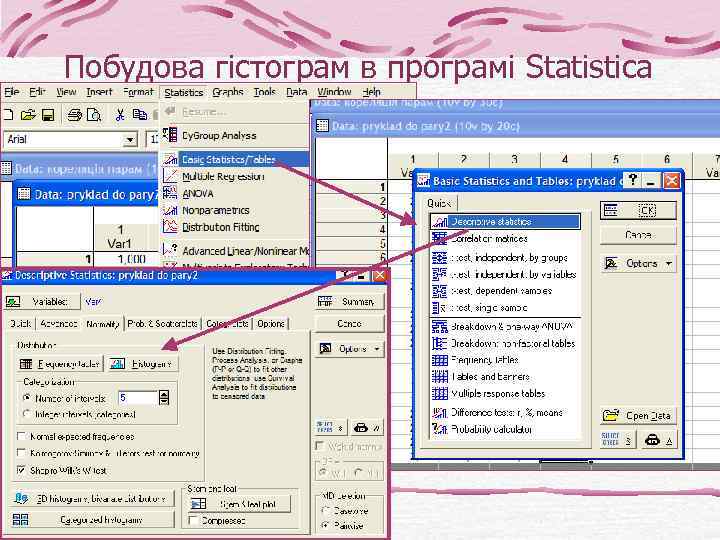Open Options dropdown in Descriptive Statistics dialog

350,349
